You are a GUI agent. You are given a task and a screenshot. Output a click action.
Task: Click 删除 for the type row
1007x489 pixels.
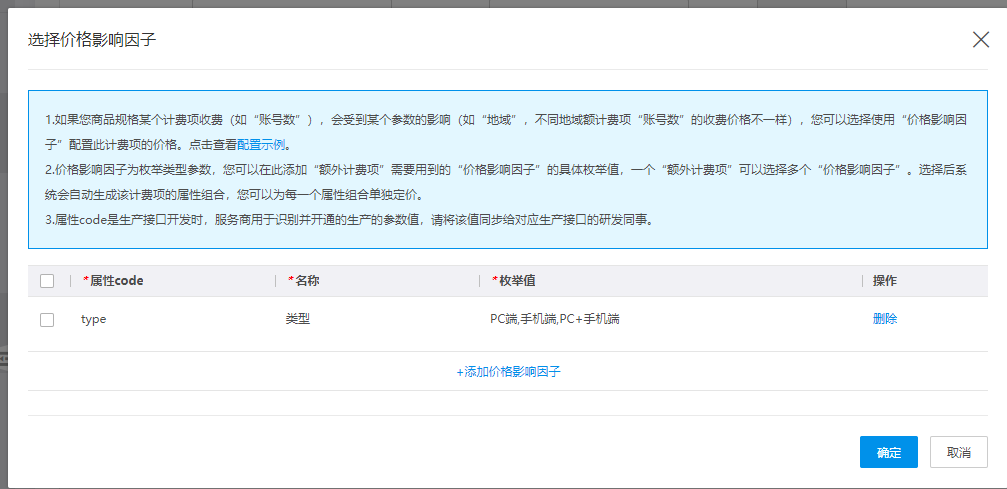885,319
